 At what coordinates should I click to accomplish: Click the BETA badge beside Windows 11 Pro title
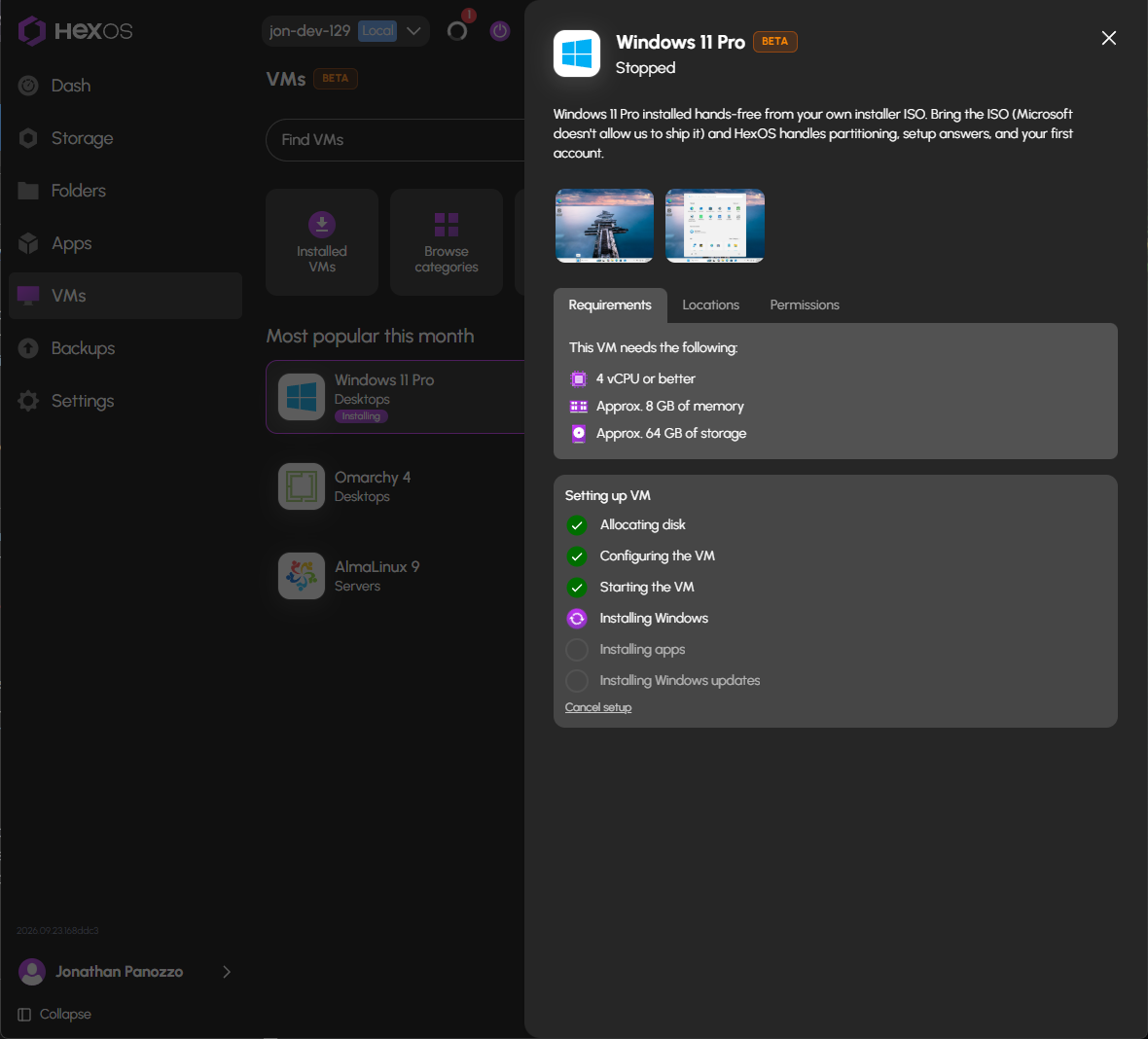[x=774, y=42]
